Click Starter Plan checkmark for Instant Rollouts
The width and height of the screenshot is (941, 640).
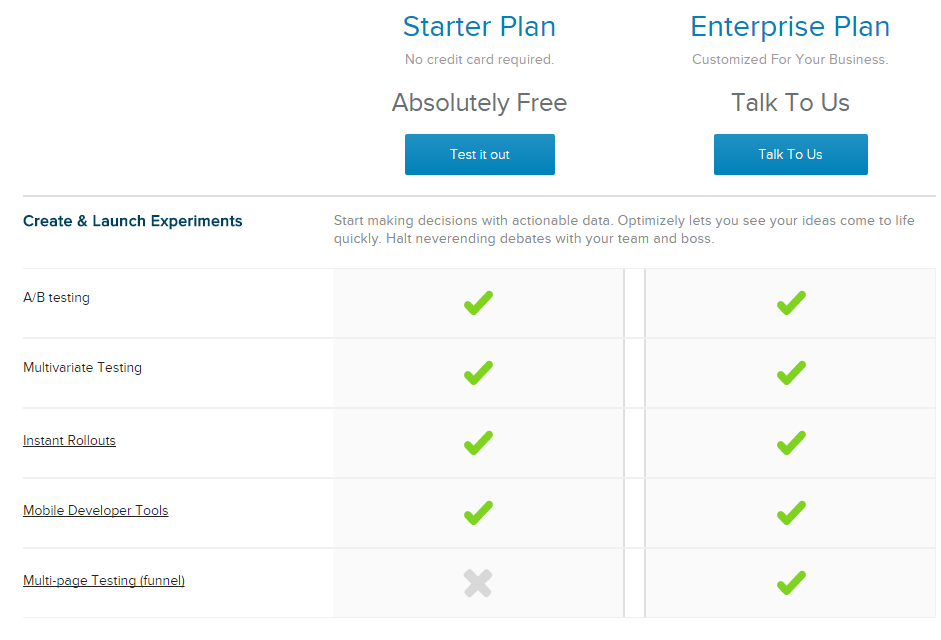point(479,442)
